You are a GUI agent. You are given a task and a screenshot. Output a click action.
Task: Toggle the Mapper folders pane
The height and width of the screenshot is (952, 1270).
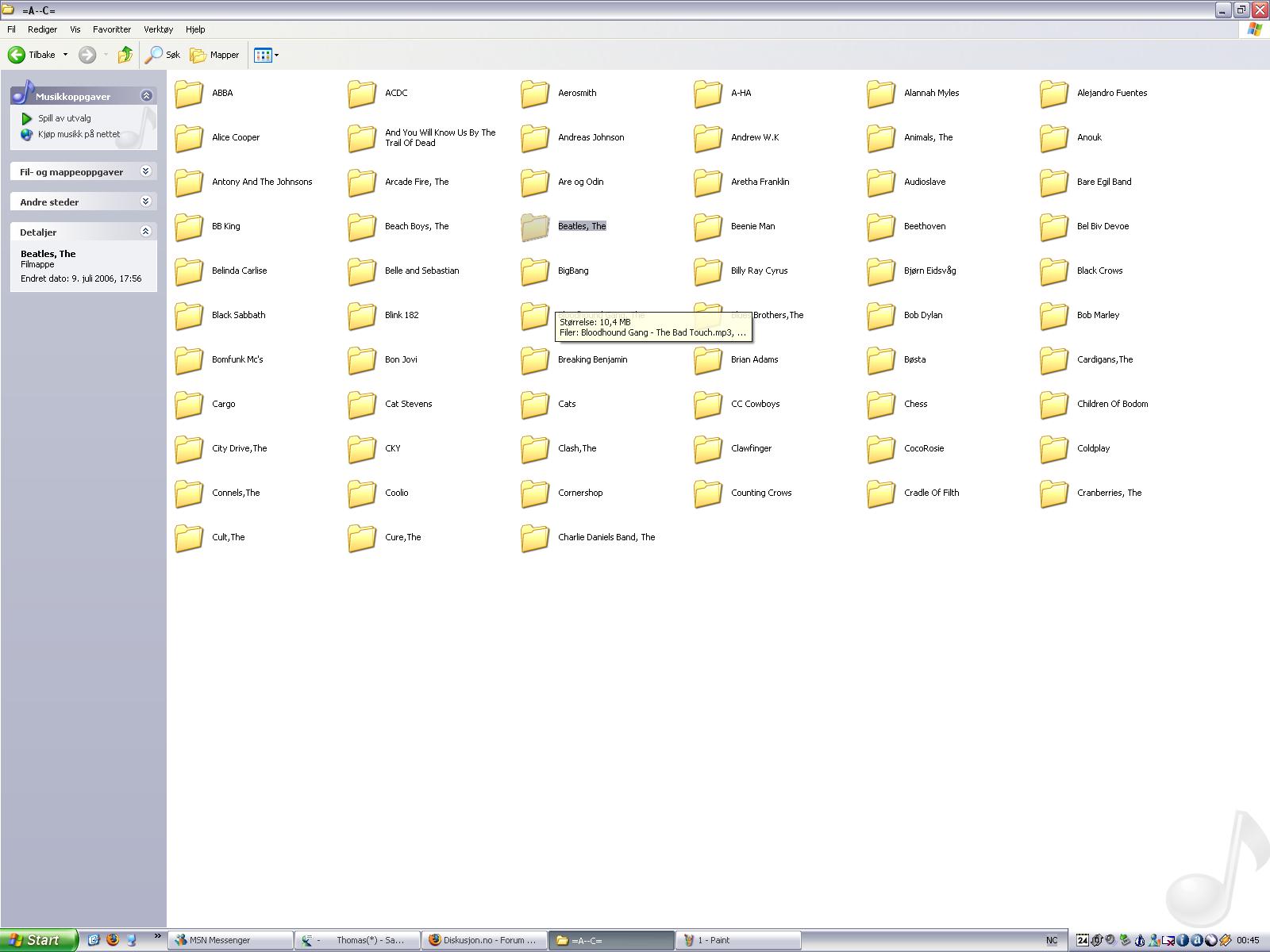[x=214, y=55]
